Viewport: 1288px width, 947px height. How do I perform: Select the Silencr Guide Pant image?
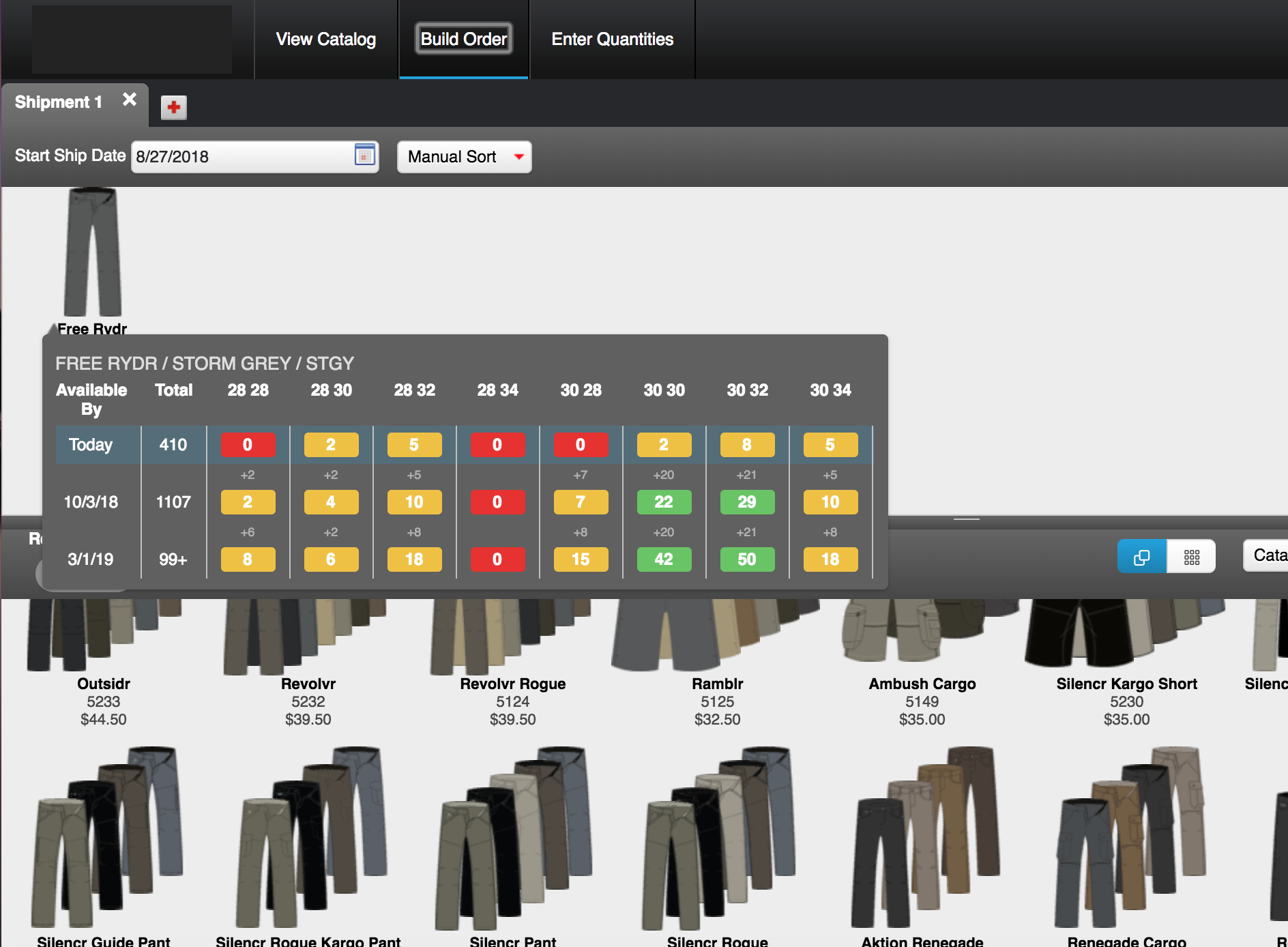pos(104,838)
